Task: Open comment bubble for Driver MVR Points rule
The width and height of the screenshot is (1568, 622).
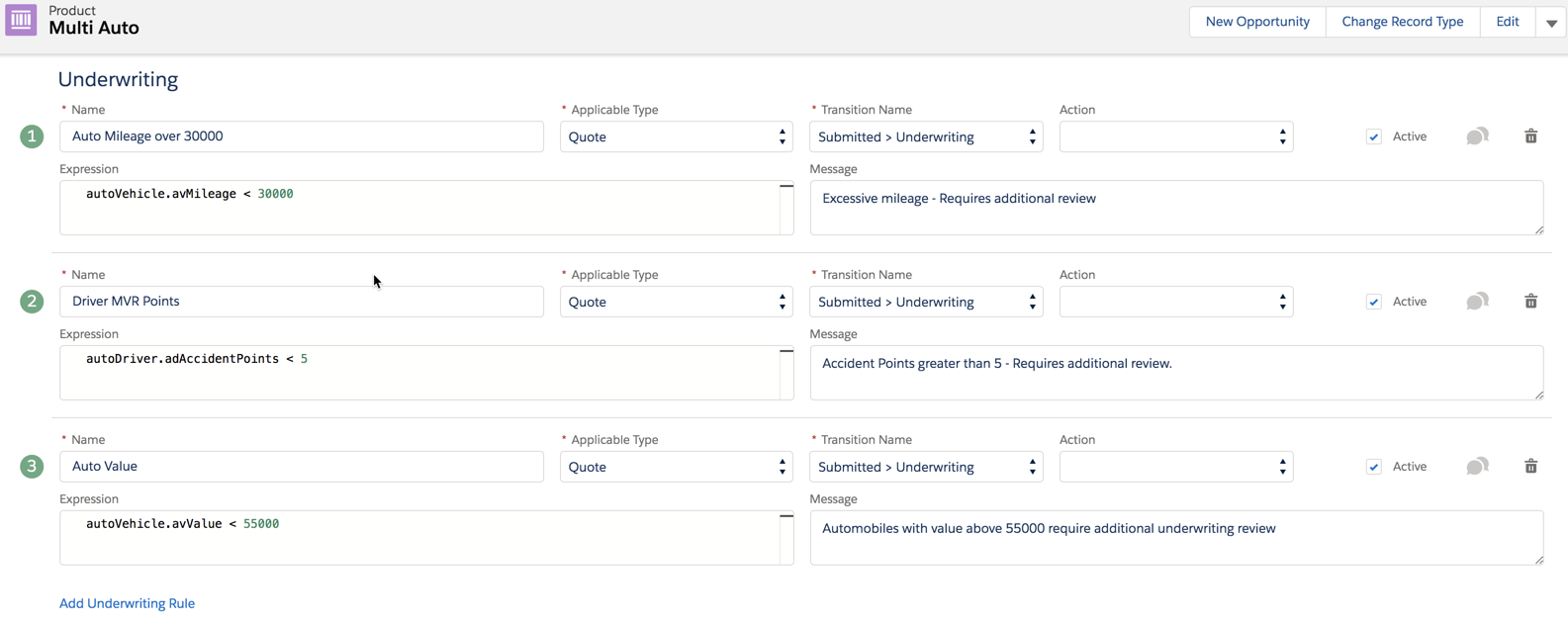Action: (1477, 302)
